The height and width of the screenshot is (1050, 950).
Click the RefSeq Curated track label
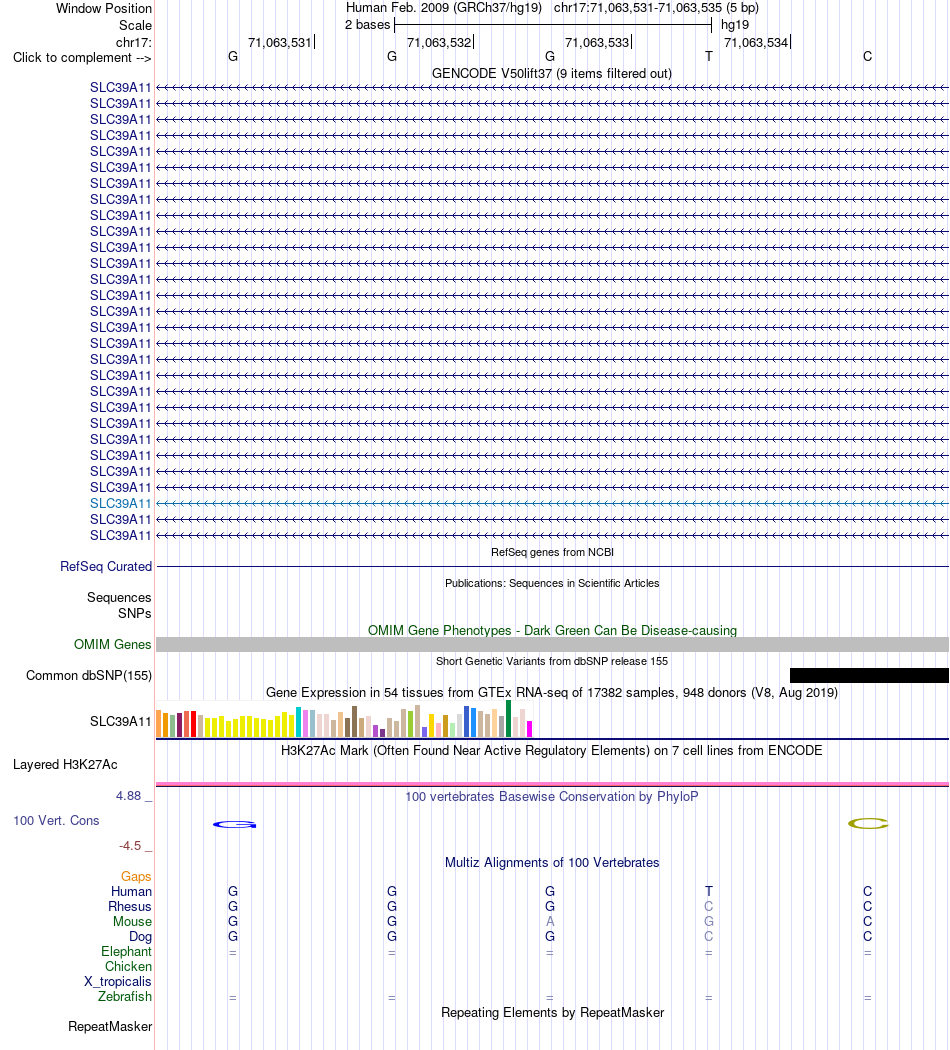point(106,567)
